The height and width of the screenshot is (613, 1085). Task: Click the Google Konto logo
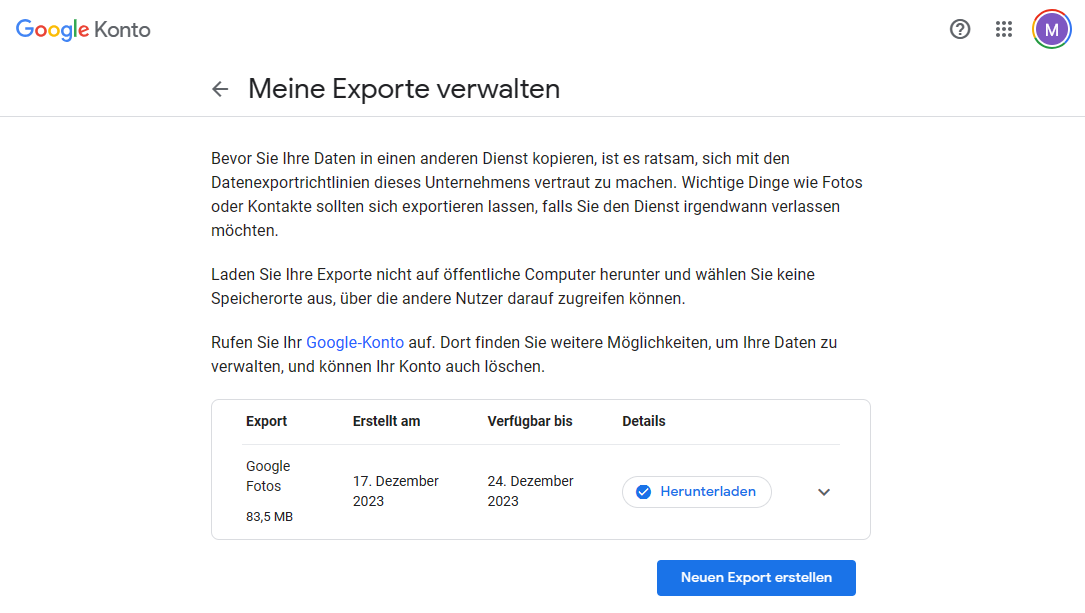click(82, 29)
